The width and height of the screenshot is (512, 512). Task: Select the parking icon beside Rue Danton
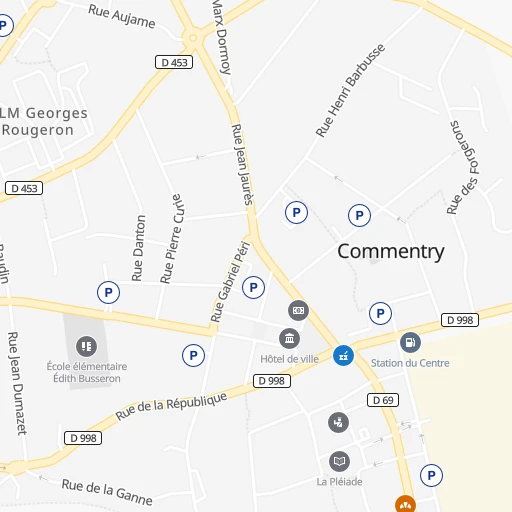[108, 292]
